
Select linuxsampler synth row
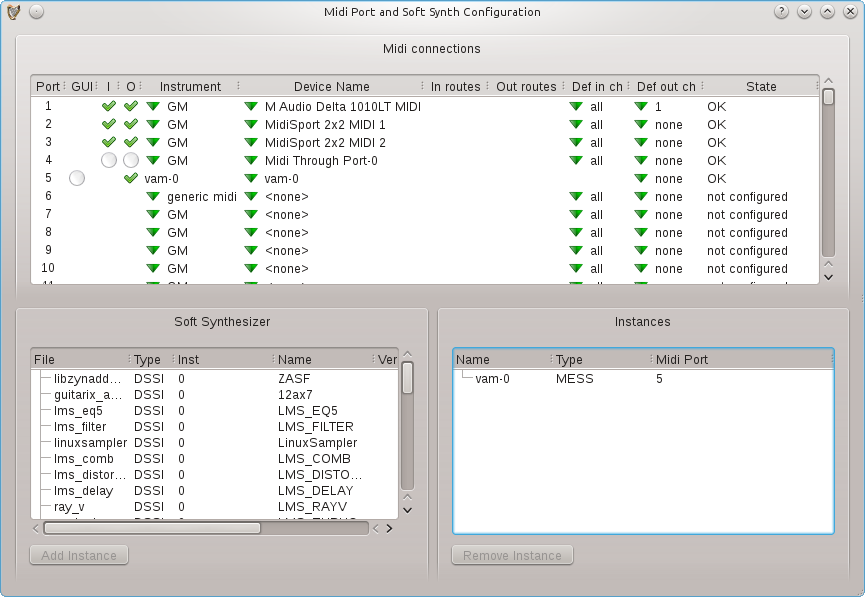(x=214, y=443)
